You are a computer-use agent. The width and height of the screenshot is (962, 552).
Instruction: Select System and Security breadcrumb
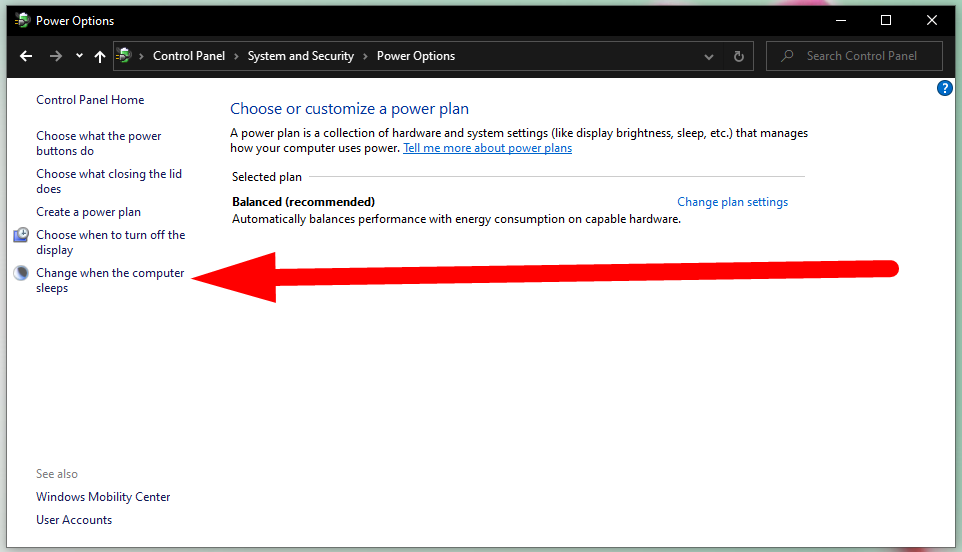click(301, 56)
